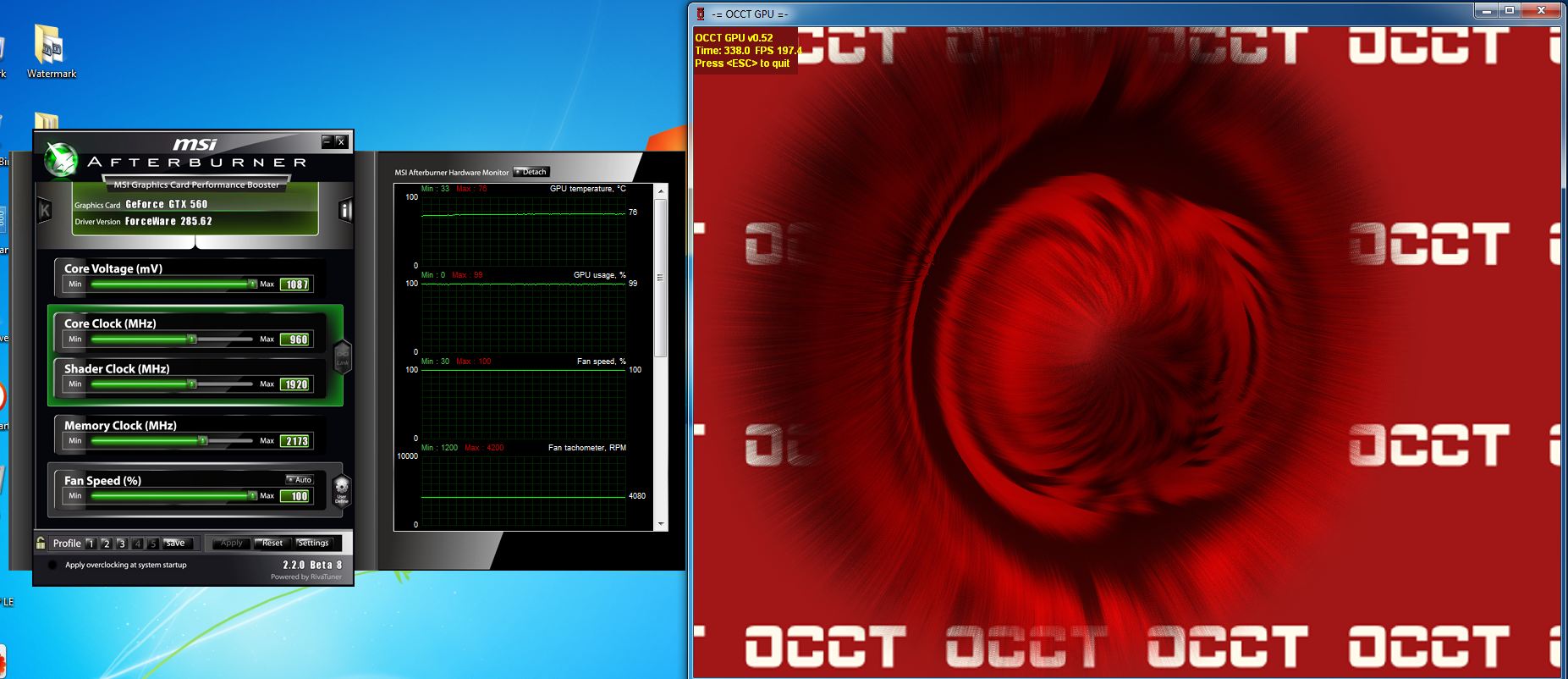
Task: Select profile slot 1
Action: [91, 544]
